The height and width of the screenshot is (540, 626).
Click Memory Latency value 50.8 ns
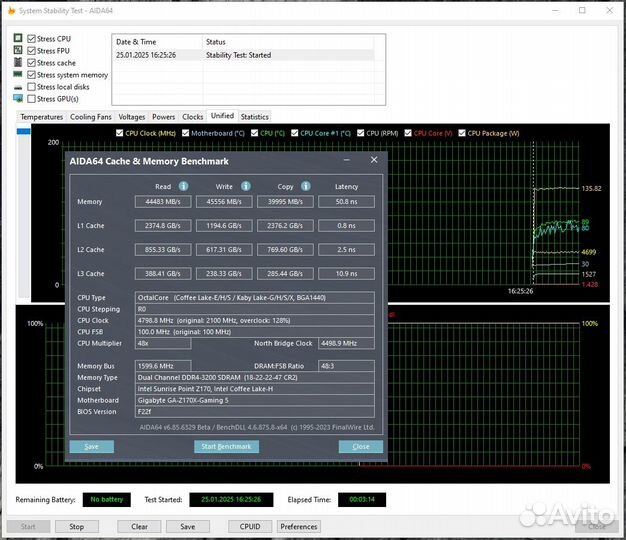click(x=346, y=202)
